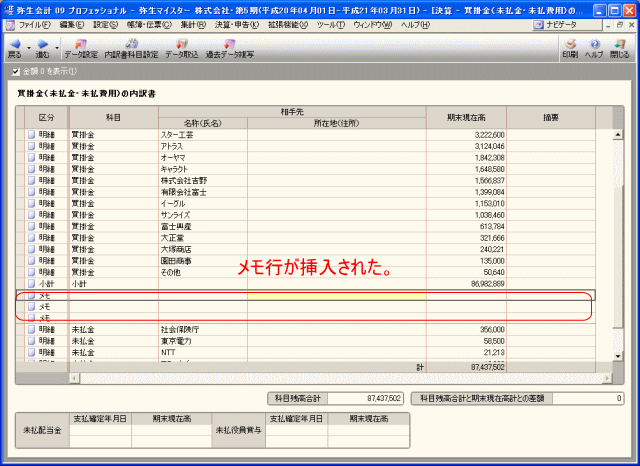Click the table's vertical scrollbar up arrow
The image size is (640, 466).
pyautogui.click(x=618, y=135)
